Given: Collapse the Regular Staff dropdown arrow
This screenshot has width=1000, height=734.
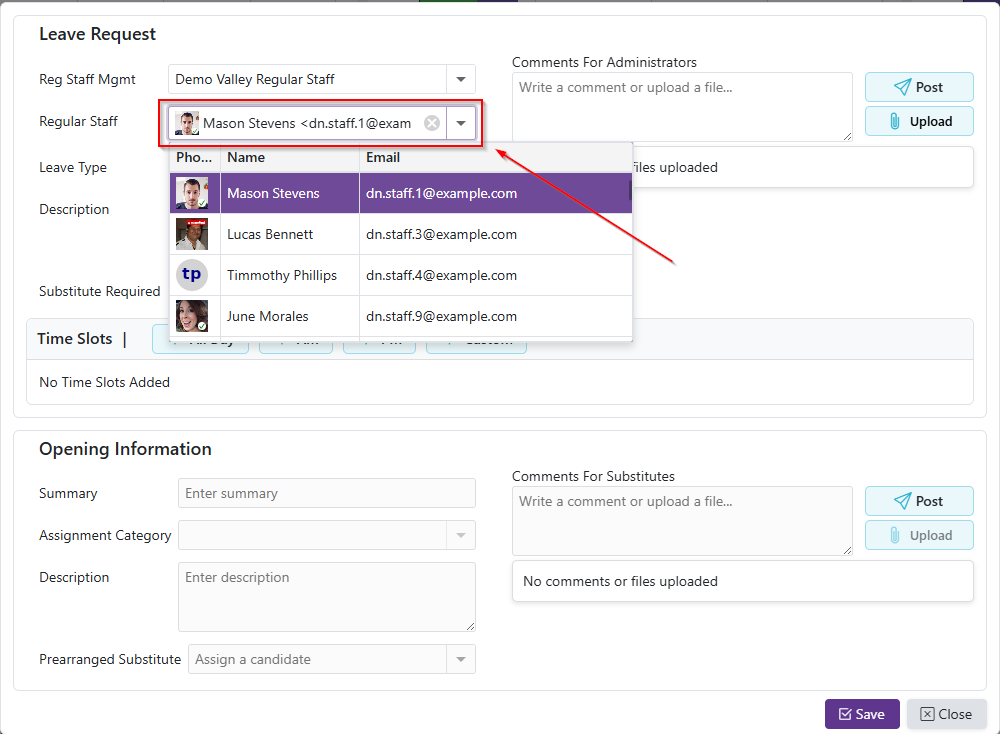Looking at the screenshot, I should click(x=461, y=123).
